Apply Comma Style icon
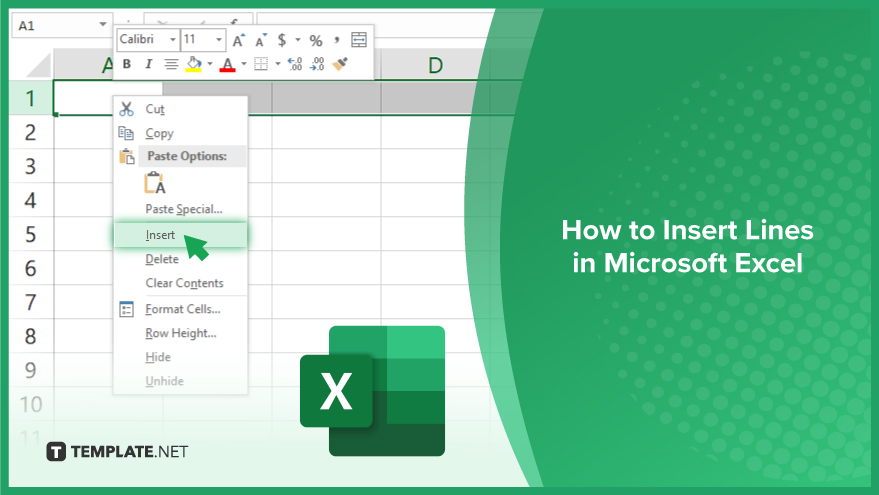 coord(337,40)
